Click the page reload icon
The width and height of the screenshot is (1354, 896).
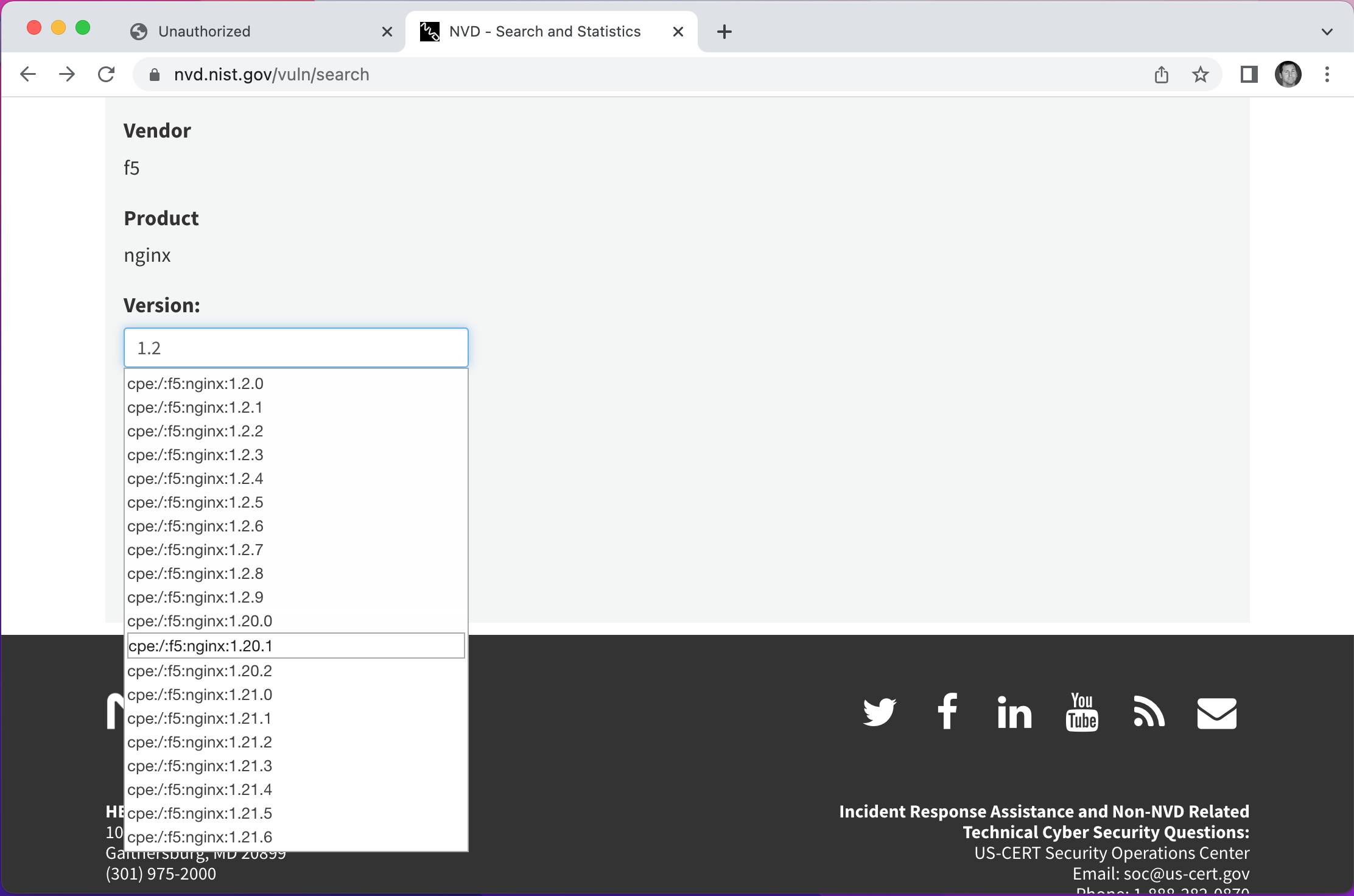107,74
